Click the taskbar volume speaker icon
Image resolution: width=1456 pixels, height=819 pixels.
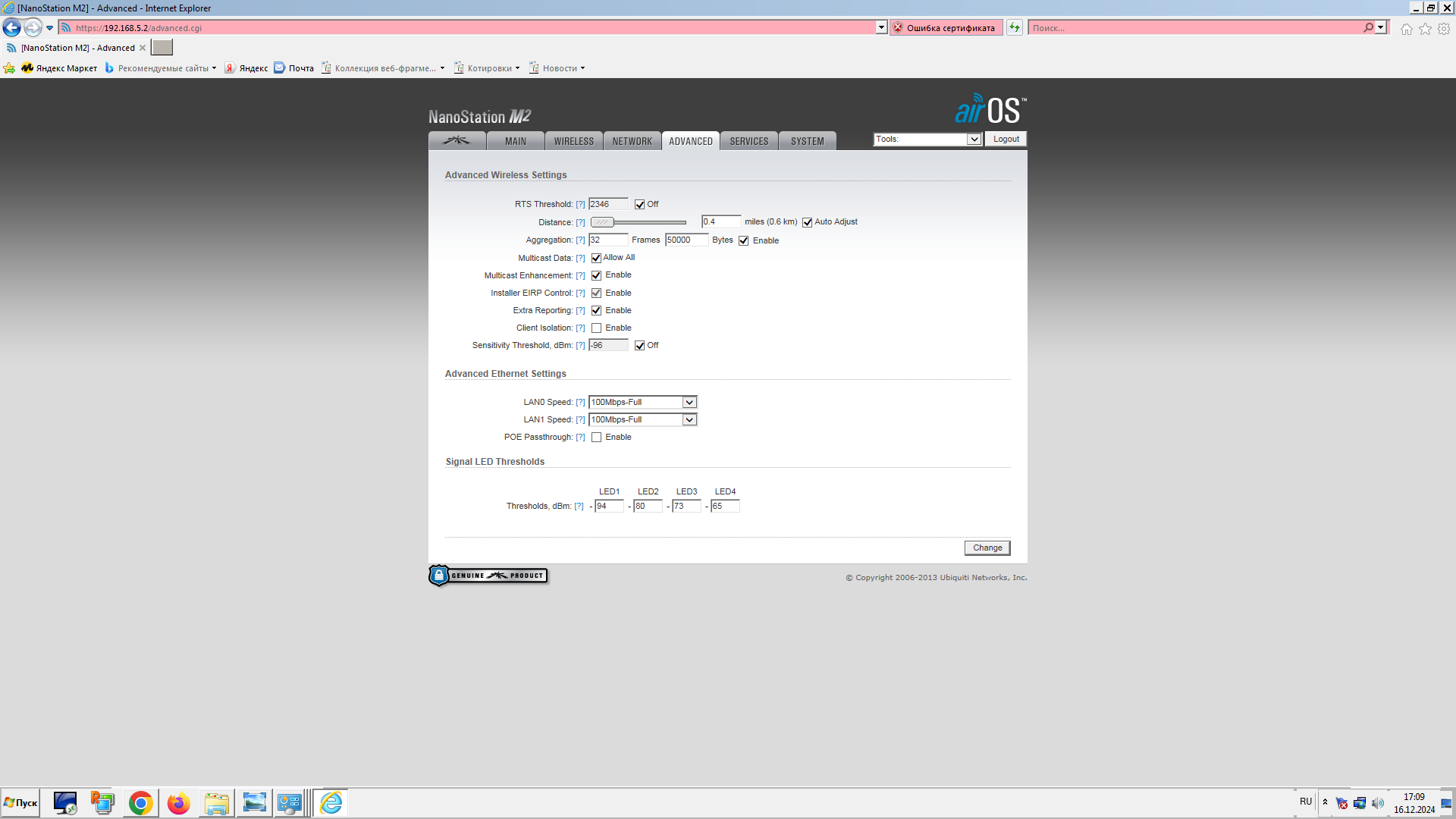click(1378, 803)
